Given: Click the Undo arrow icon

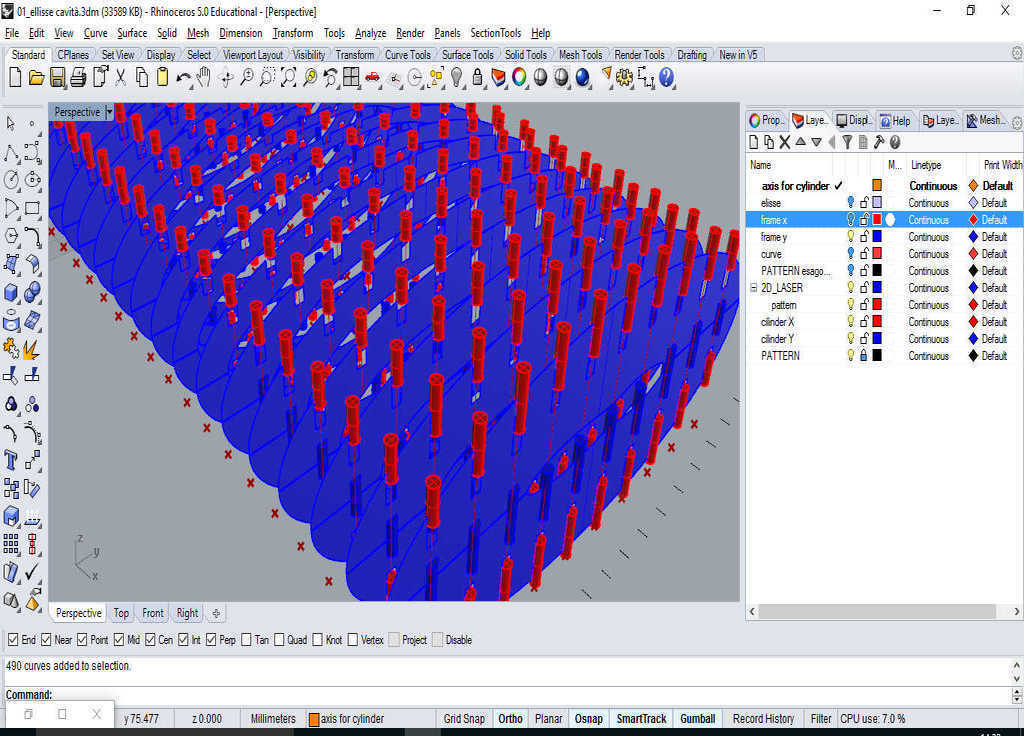Looking at the screenshot, I should (184, 78).
